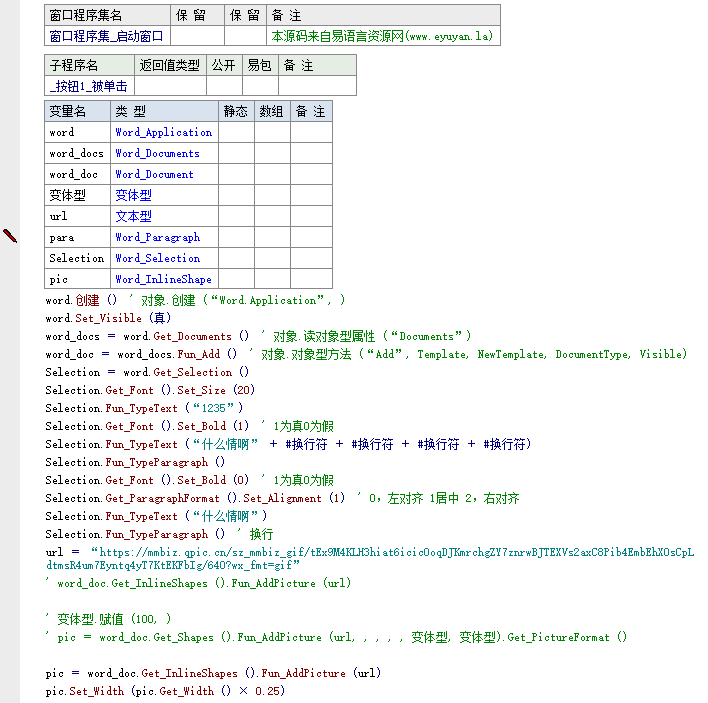This screenshot has height=703, width=708.
Task: Click the Set_Bold (1) code line
Action: pos(190,426)
